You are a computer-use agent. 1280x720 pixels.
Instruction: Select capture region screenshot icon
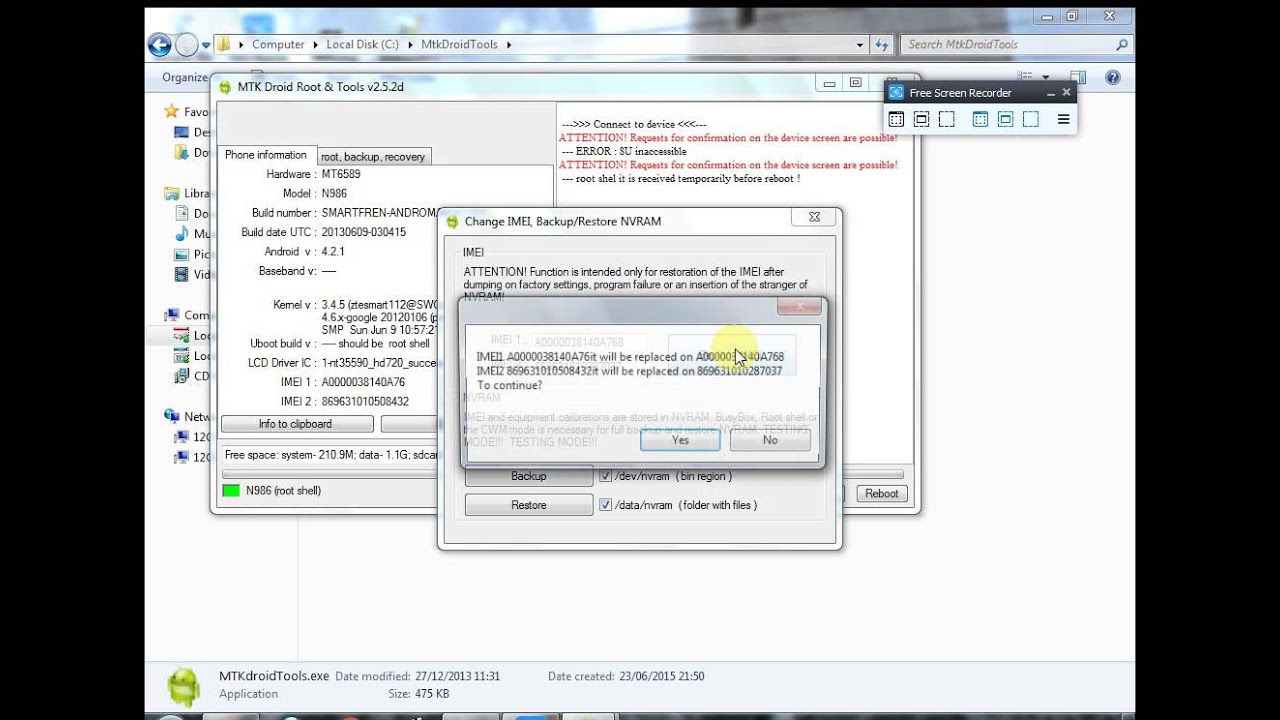tap(946, 119)
